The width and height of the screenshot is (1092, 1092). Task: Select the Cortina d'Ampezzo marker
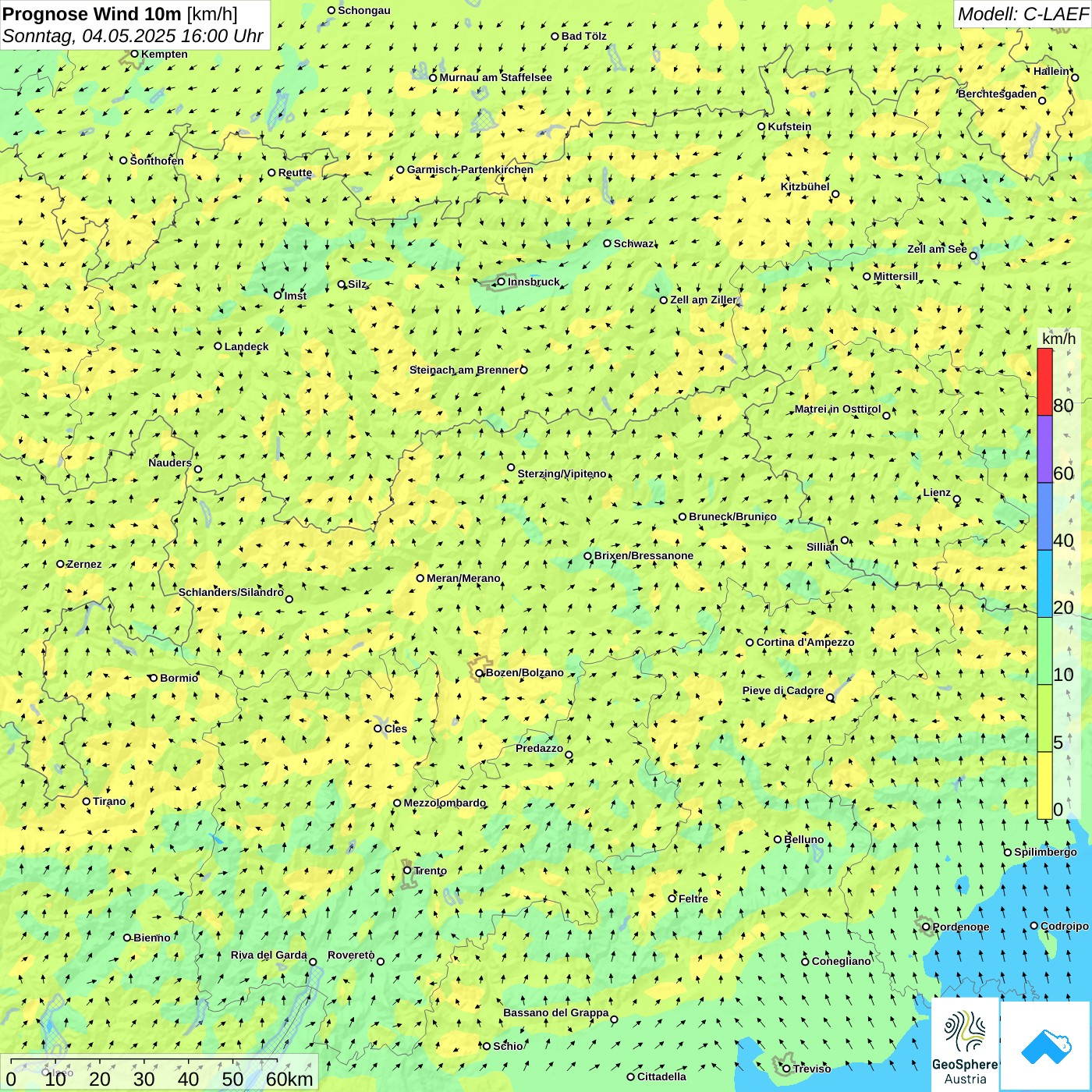(x=750, y=643)
